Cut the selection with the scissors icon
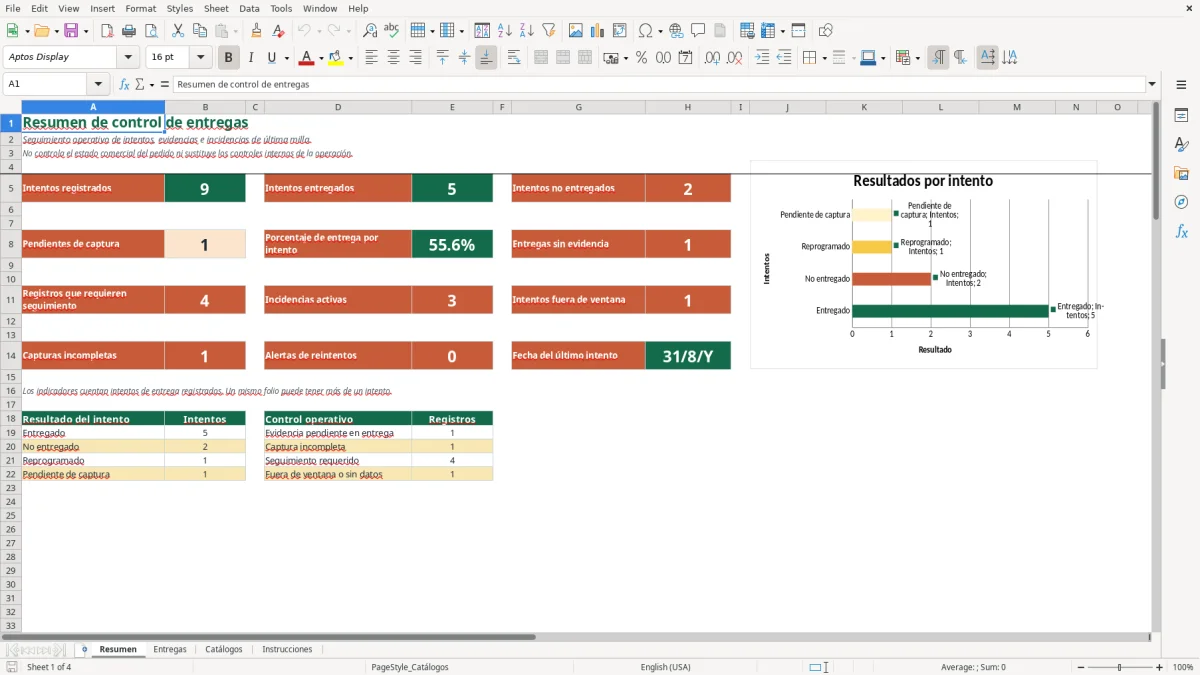Screen dimensions: 1200x675 178,31
